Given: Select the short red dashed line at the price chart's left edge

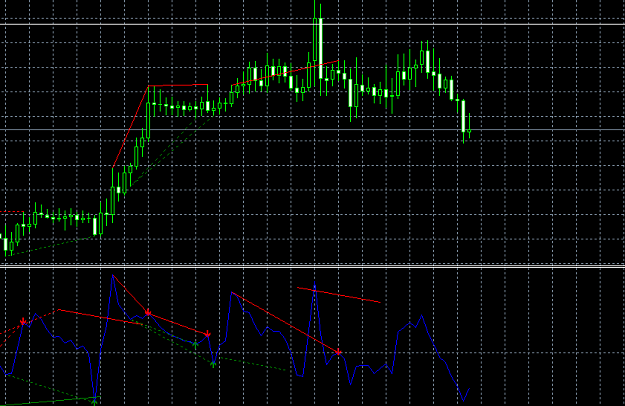Looking at the screenshot, I should click(x=12, y=212).
